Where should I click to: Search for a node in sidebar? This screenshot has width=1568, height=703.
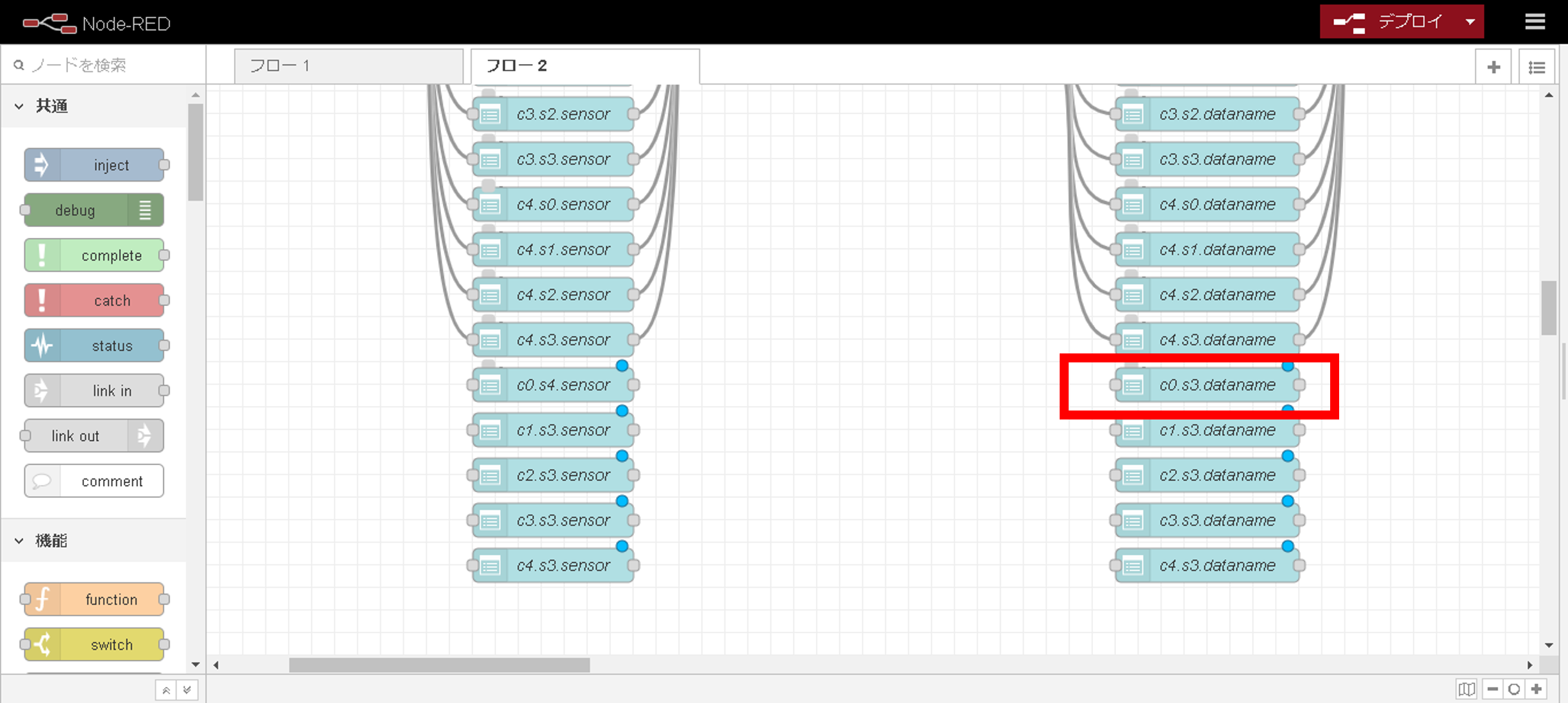coord(98,65)
